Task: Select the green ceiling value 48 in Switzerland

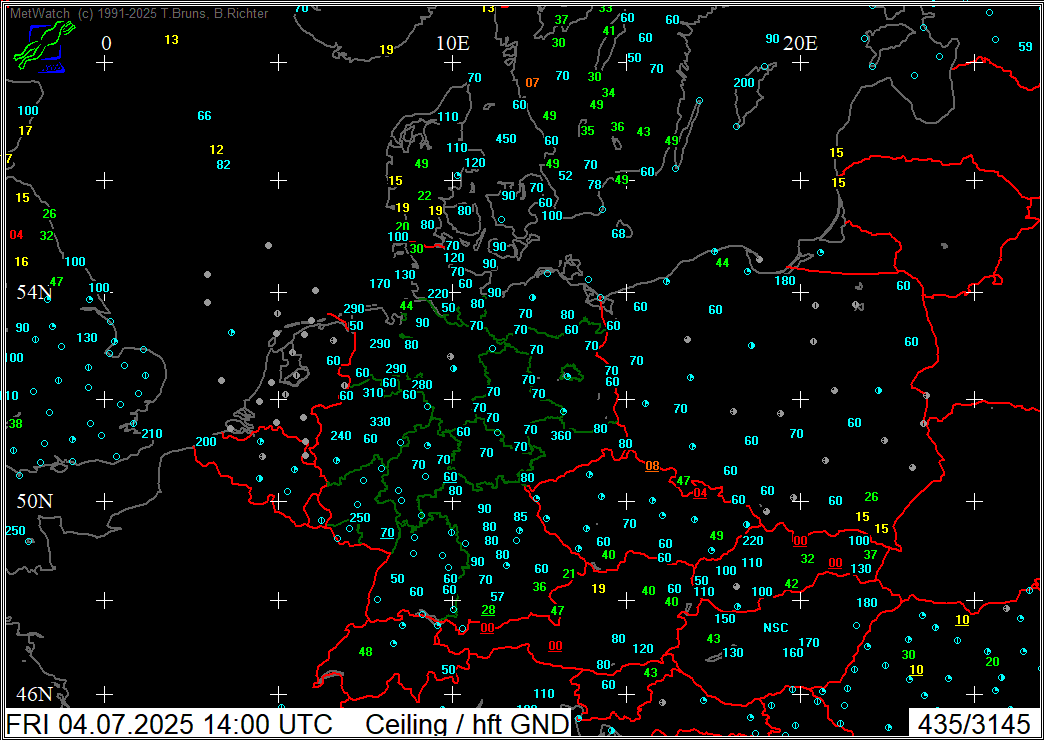Action: (366, 651)
